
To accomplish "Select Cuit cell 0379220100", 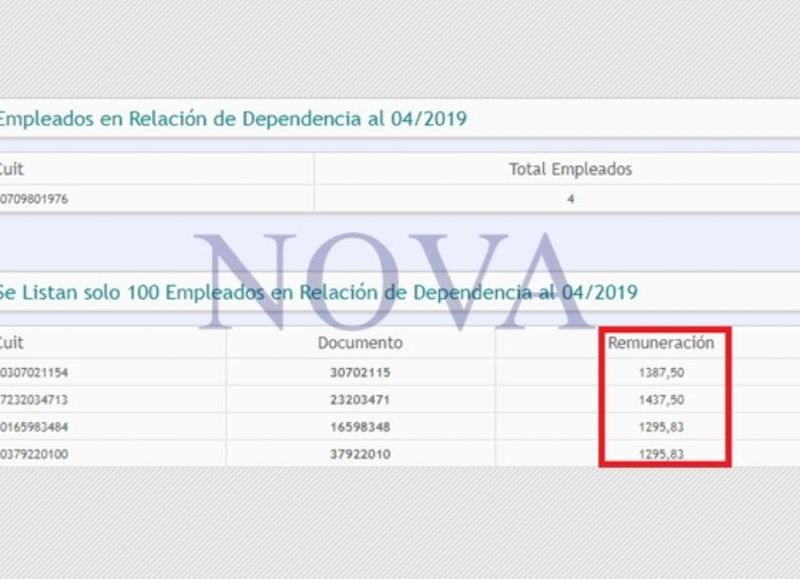I will [34, 454].
